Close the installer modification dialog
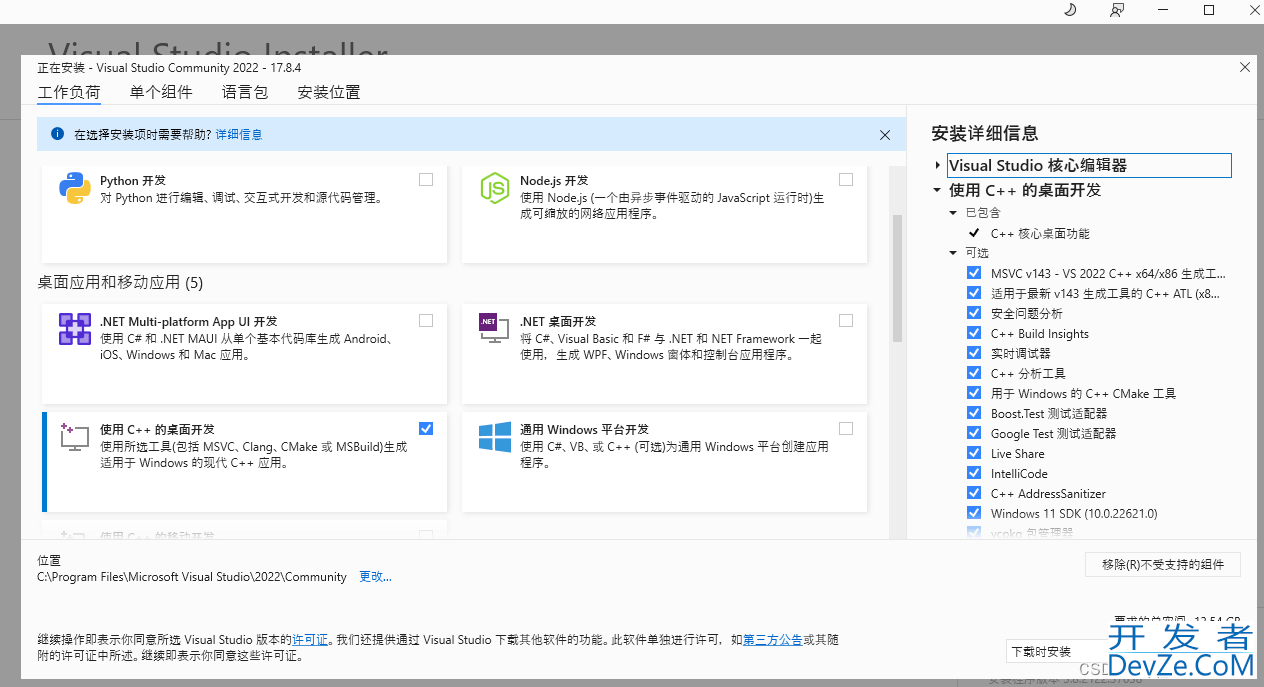Viewport: 1264px width, 687px height. (x=1245, y=67)
